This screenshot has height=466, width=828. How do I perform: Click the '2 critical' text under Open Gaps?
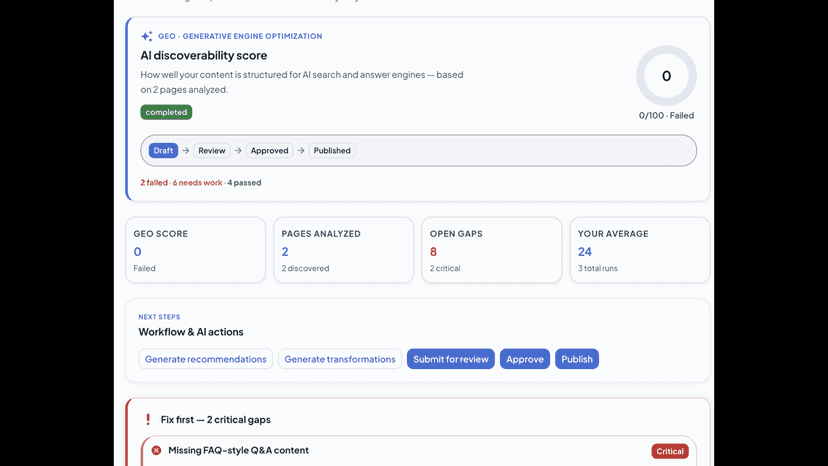(x=445, y=268)
